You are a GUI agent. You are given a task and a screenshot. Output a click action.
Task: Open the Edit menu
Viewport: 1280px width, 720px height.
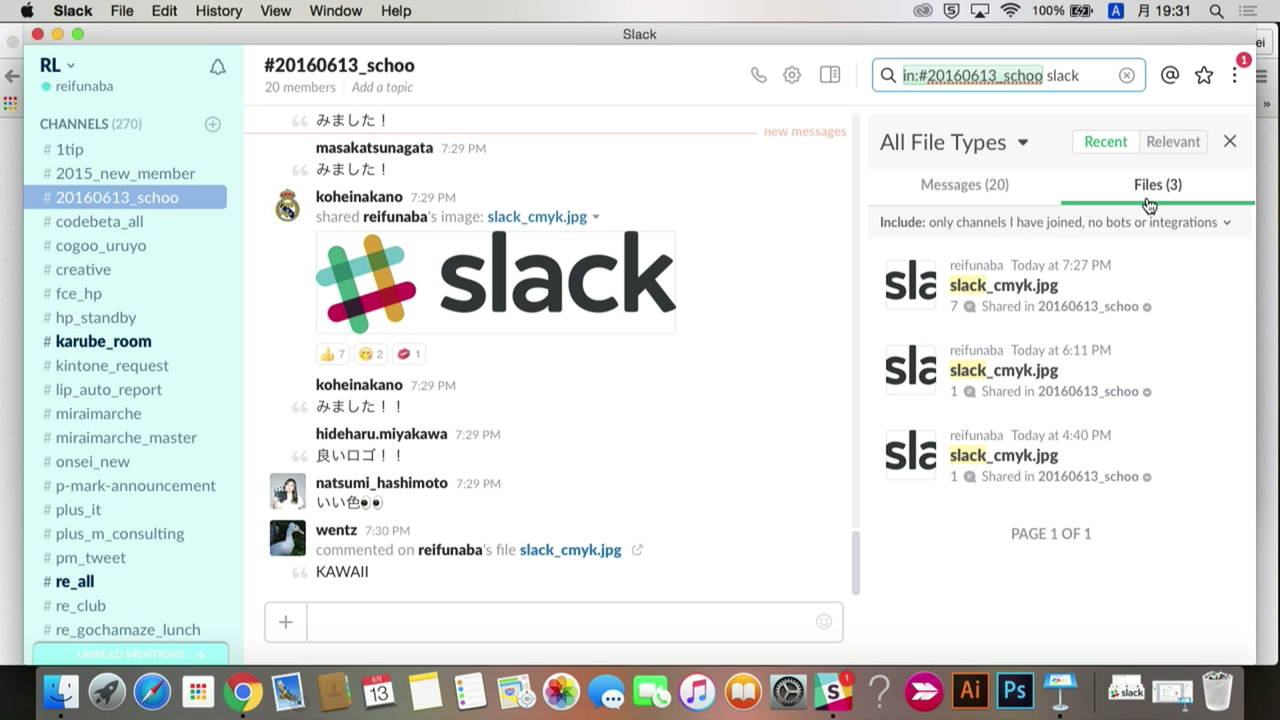click(164, 11)
